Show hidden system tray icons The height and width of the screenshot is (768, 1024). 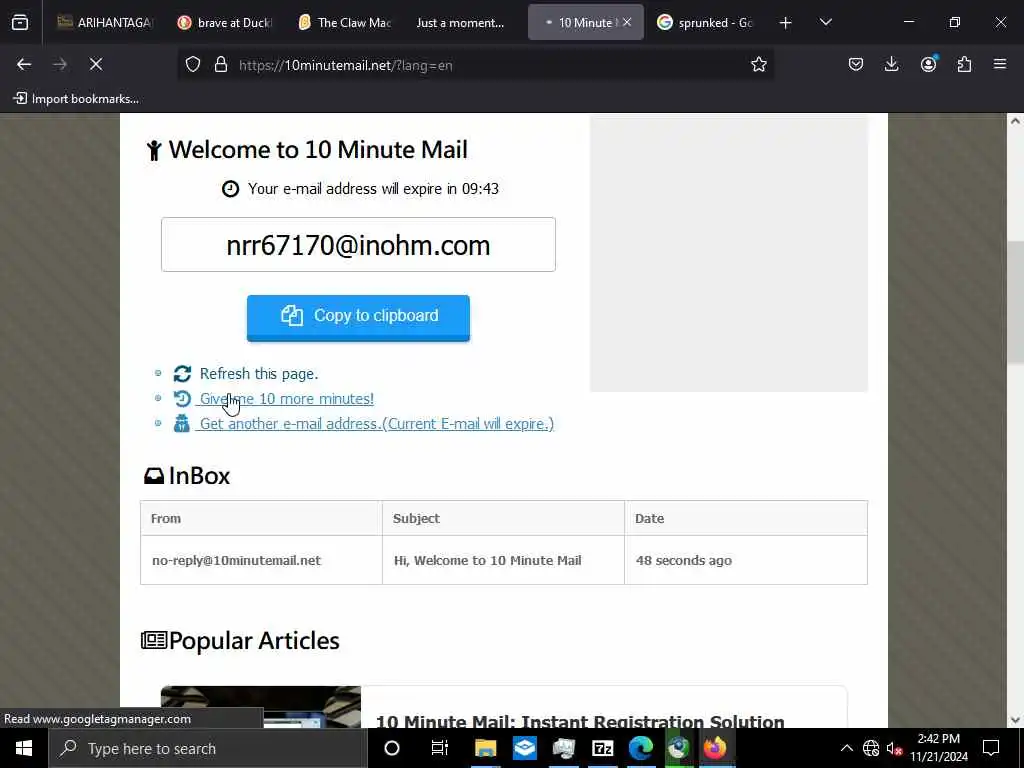click(846, 748)
